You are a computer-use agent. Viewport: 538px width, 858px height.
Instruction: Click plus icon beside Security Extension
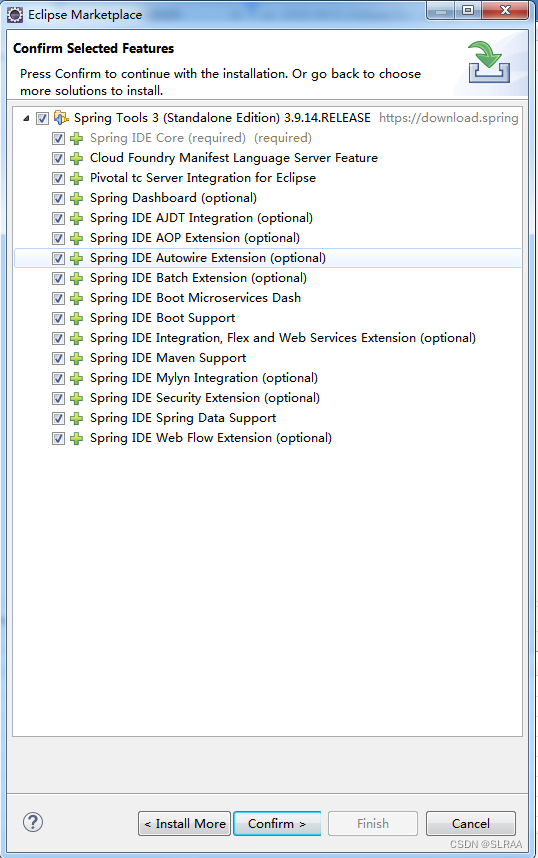[x=77, y=398]
